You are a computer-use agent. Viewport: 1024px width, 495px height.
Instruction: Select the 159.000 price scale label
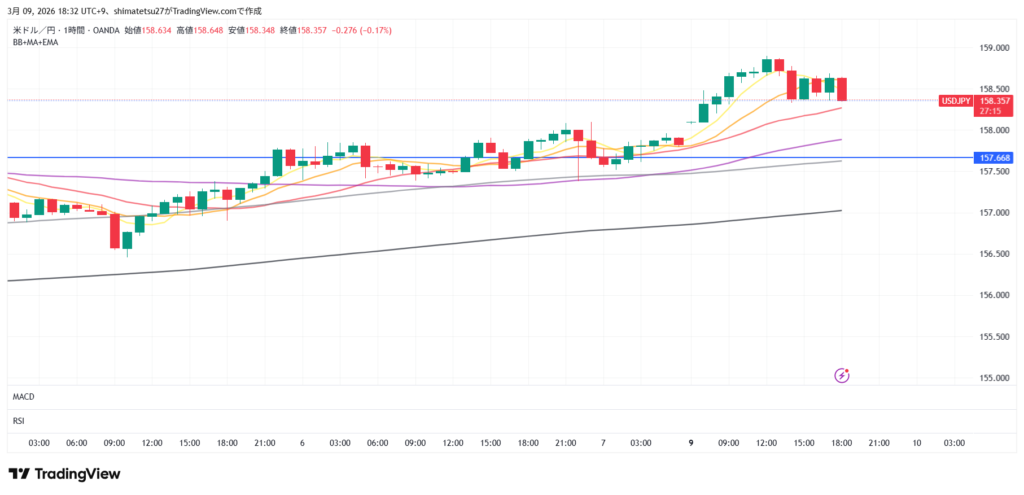[x=992, y=48]
